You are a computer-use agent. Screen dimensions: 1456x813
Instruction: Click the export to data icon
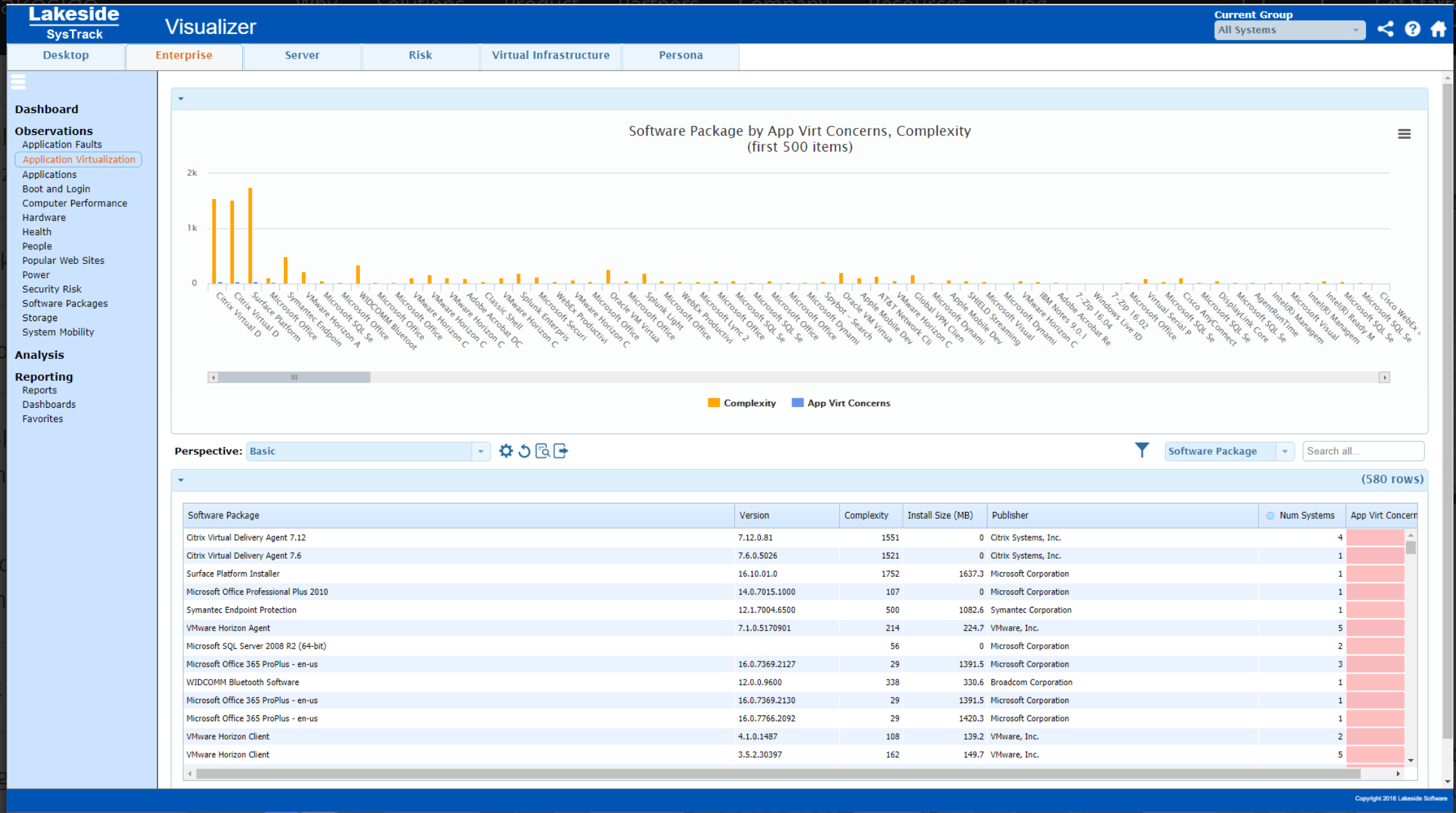[x=559, y=451]
